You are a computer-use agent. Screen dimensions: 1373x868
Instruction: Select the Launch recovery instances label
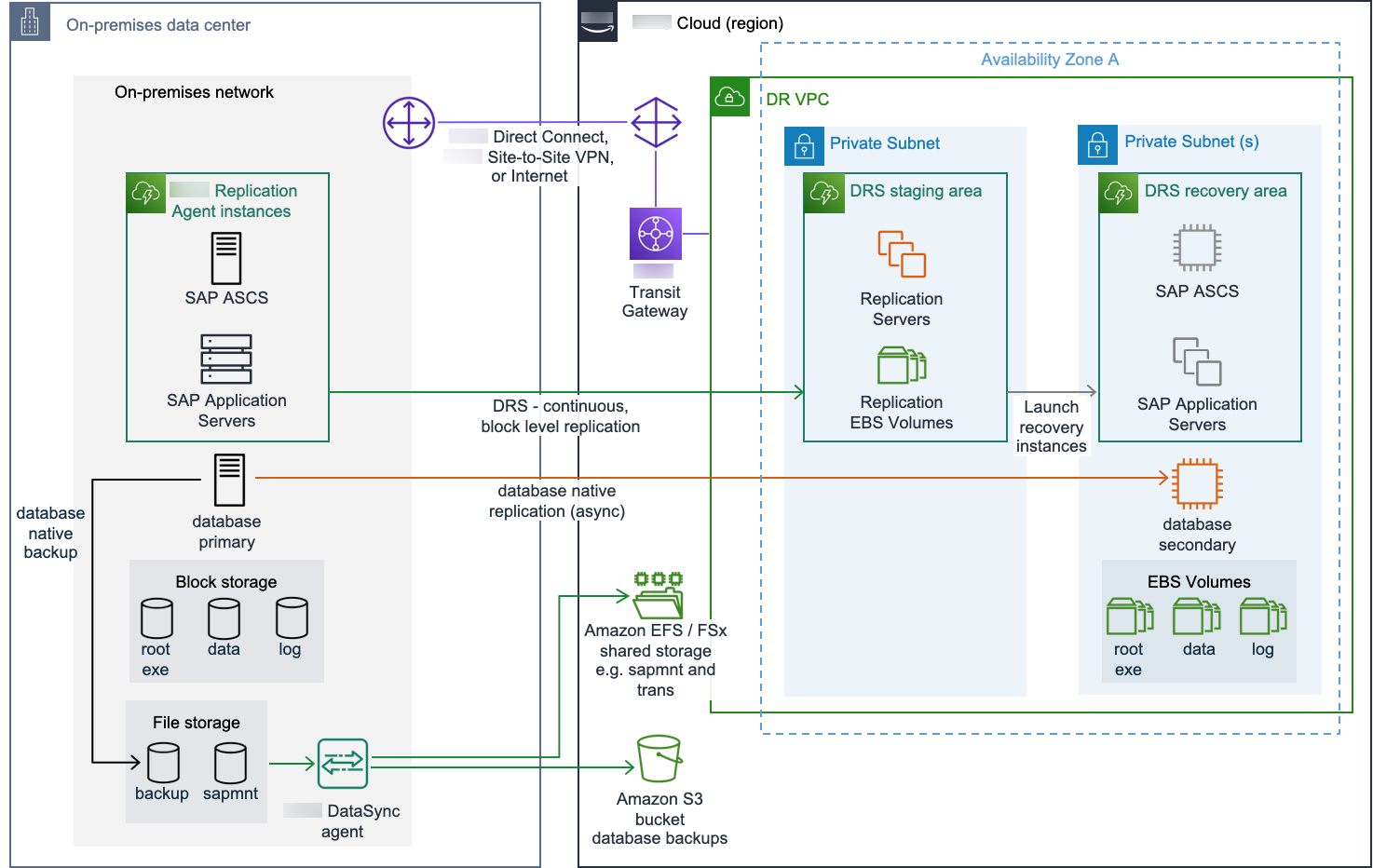point(1051,427)
